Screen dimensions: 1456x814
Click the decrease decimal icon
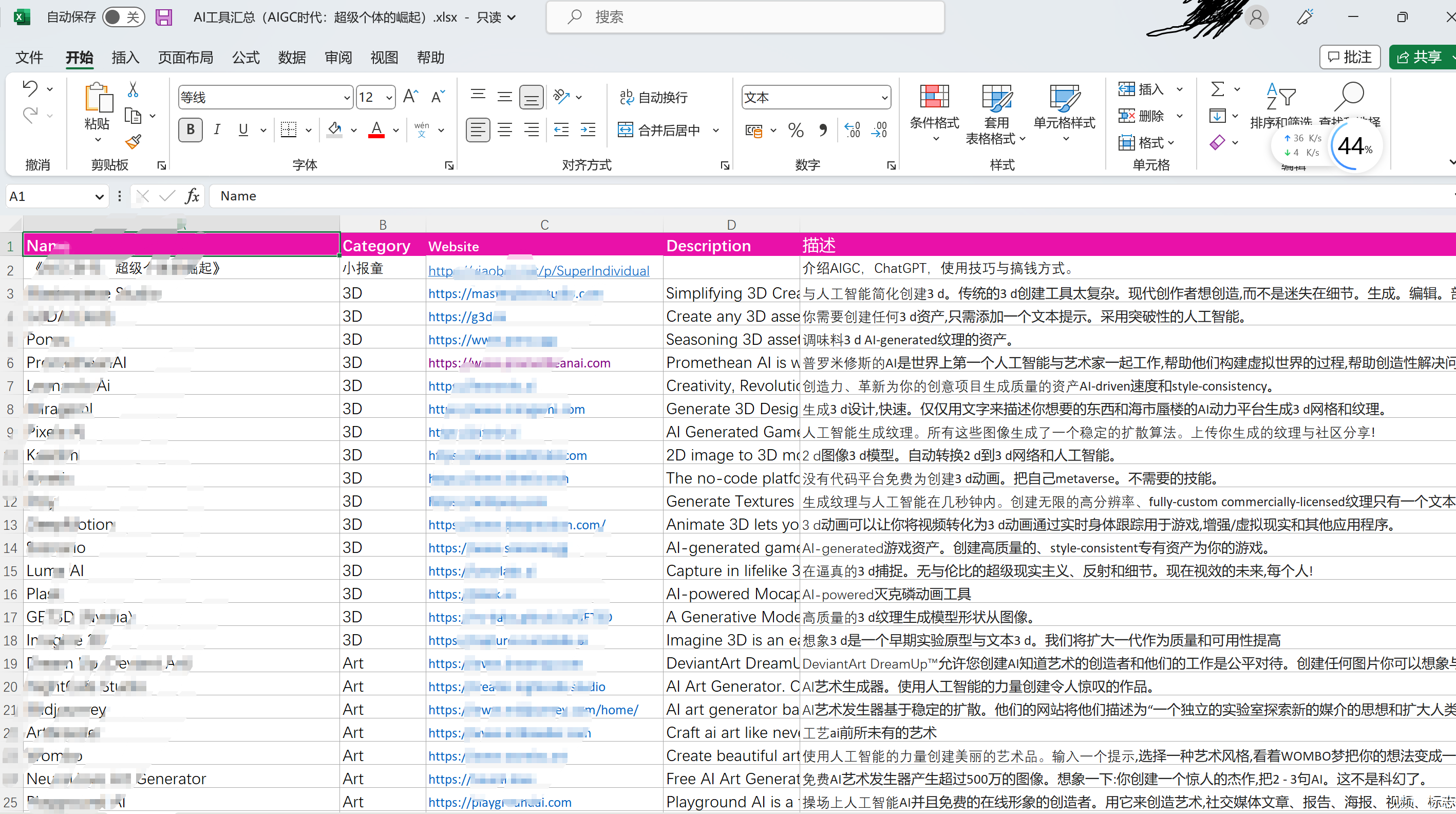879,131
